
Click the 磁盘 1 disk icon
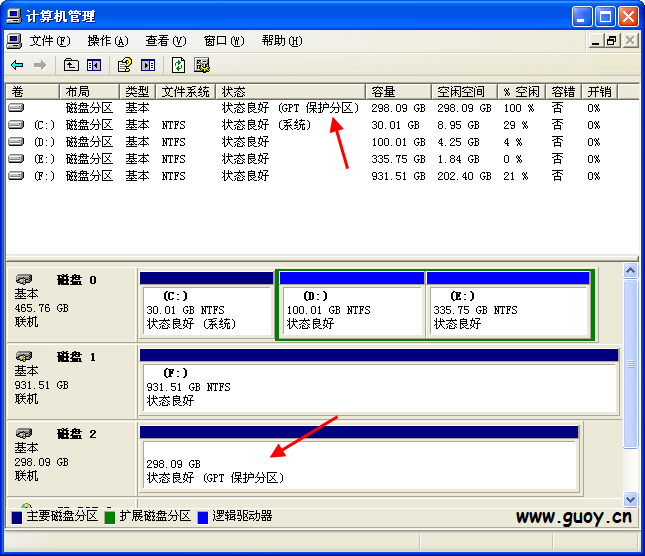[24, 357]
